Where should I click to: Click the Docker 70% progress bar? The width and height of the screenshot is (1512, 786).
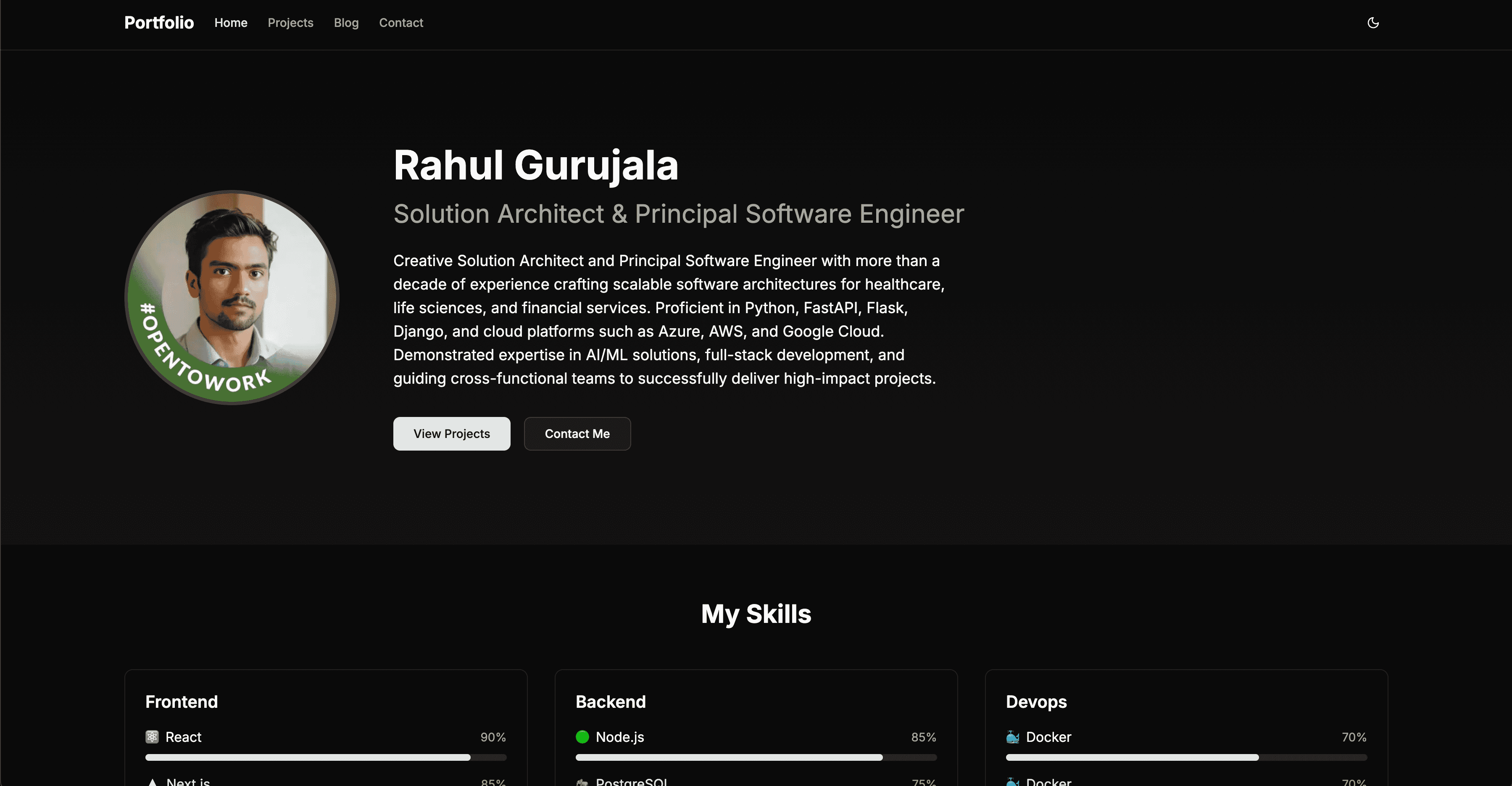(x=1186, y=757)
